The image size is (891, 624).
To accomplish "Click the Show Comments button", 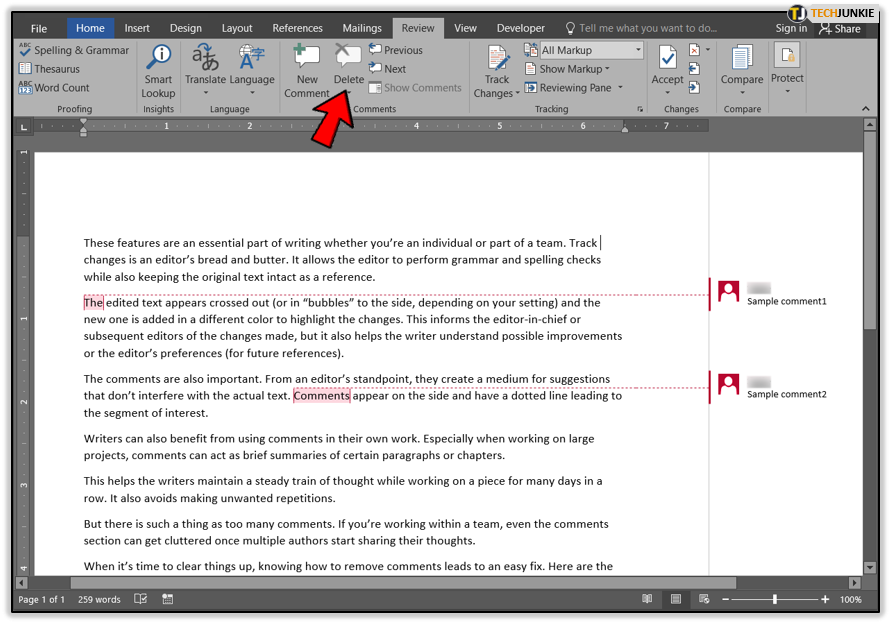I will [415, 88].
